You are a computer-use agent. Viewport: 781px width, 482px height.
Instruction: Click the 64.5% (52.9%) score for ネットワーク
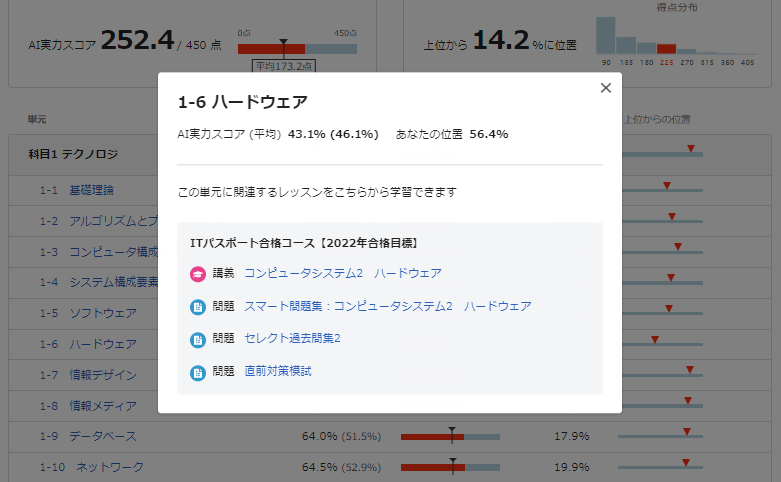[x=341, y=467]
